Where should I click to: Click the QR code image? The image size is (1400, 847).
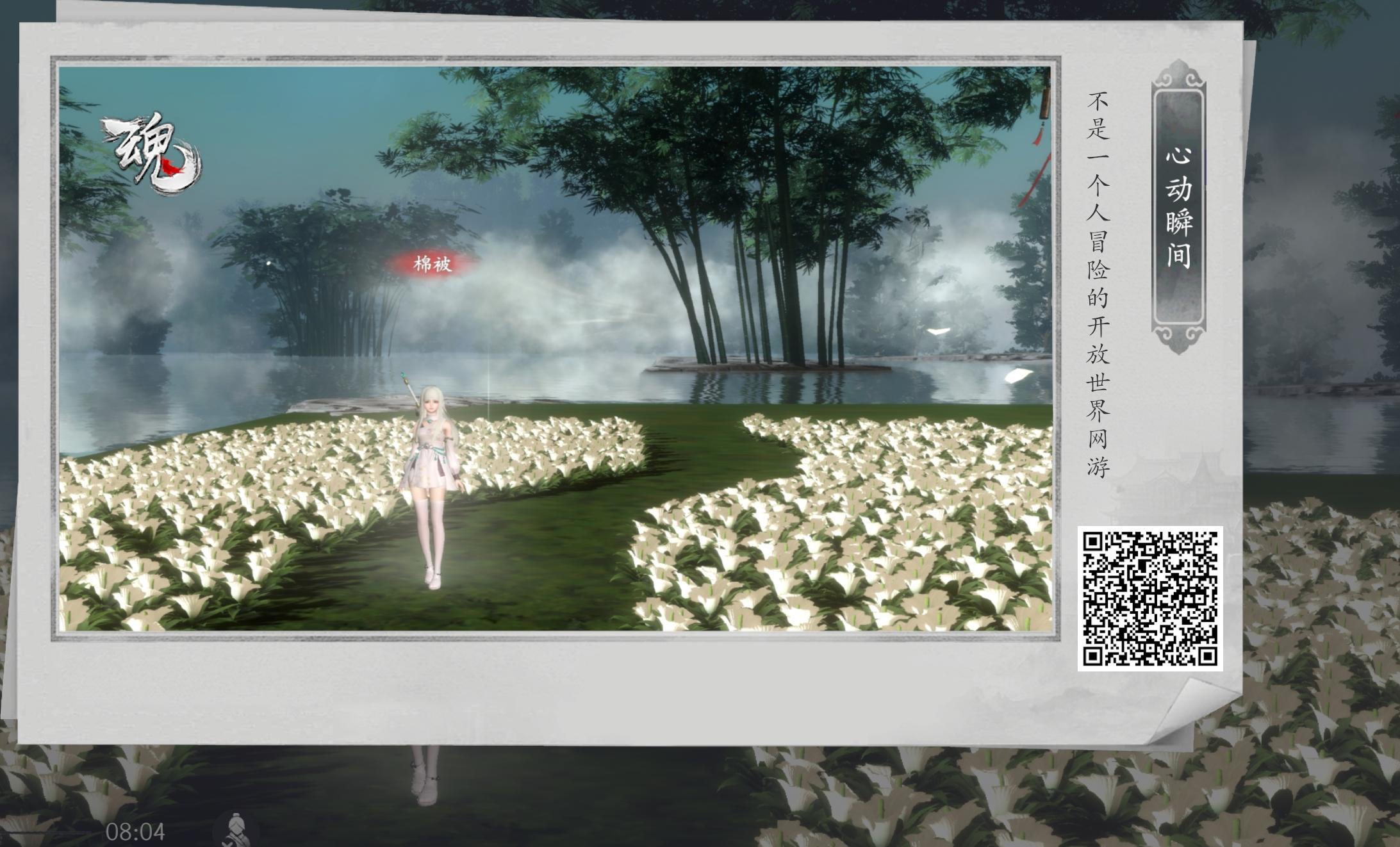[x=1149, y=598]
